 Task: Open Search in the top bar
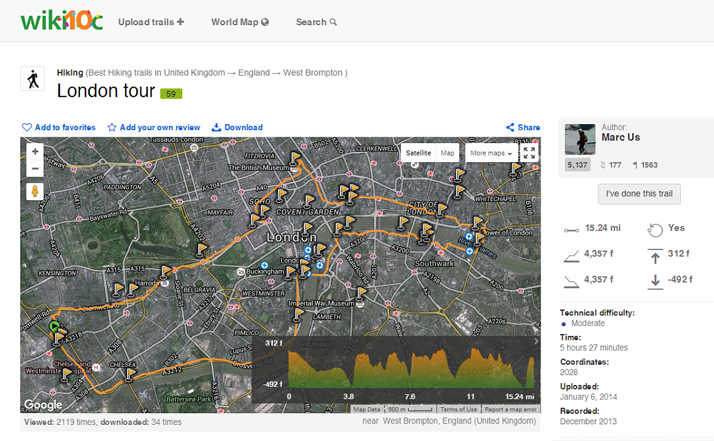tap(316, 21)
